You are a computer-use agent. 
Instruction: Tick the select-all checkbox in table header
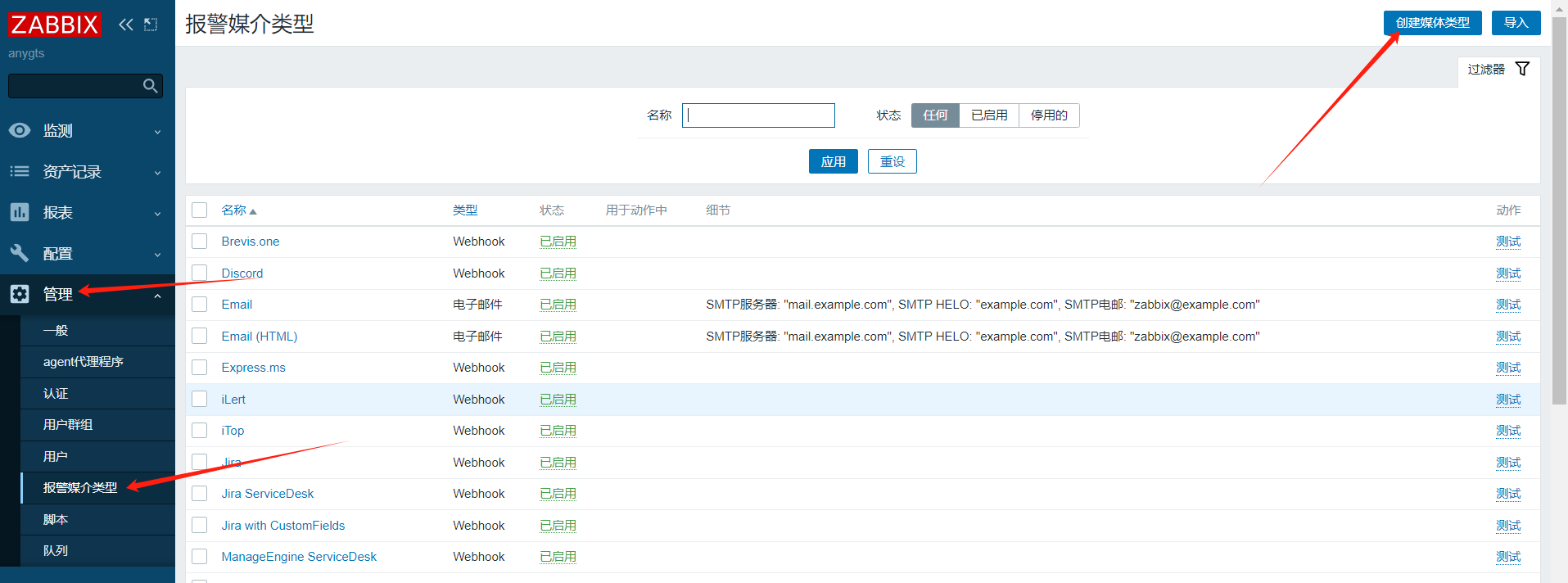pos(200,210)
